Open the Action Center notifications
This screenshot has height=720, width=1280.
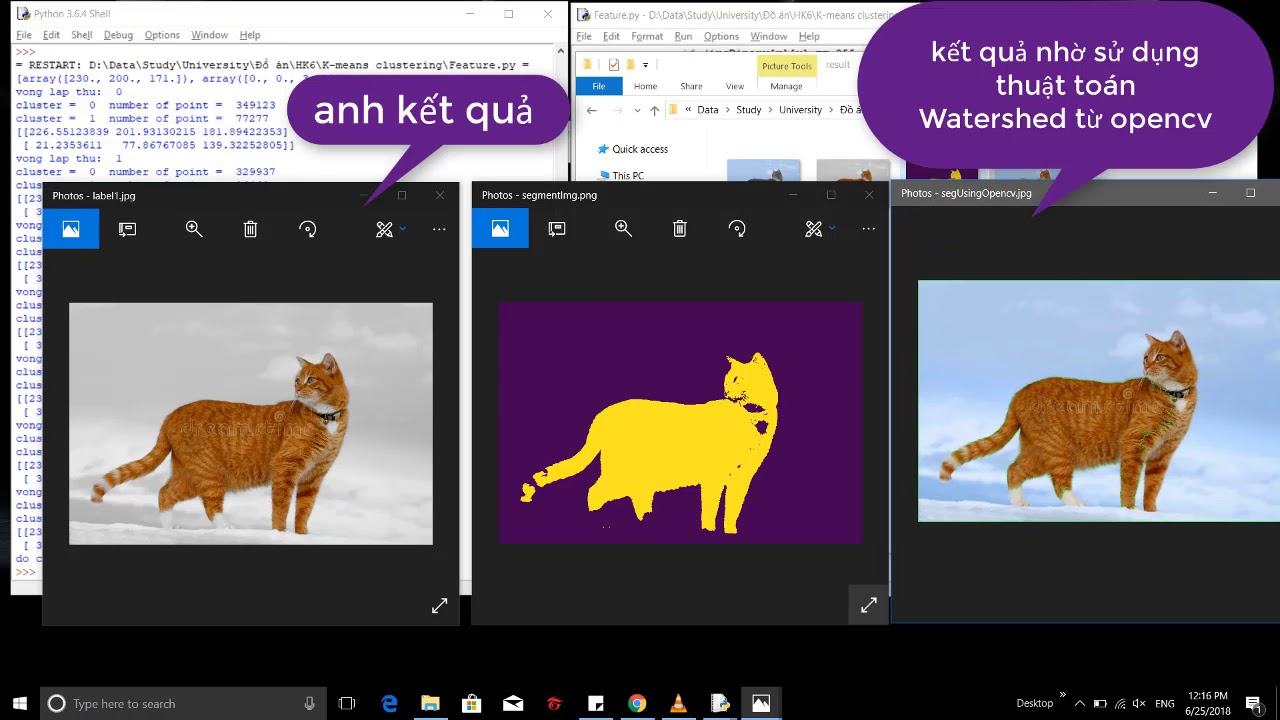point(1254,703)
